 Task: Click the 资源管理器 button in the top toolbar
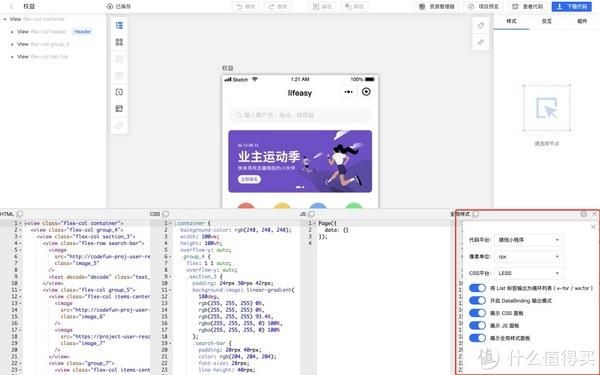pyautogui.click(x=437, y=6)
